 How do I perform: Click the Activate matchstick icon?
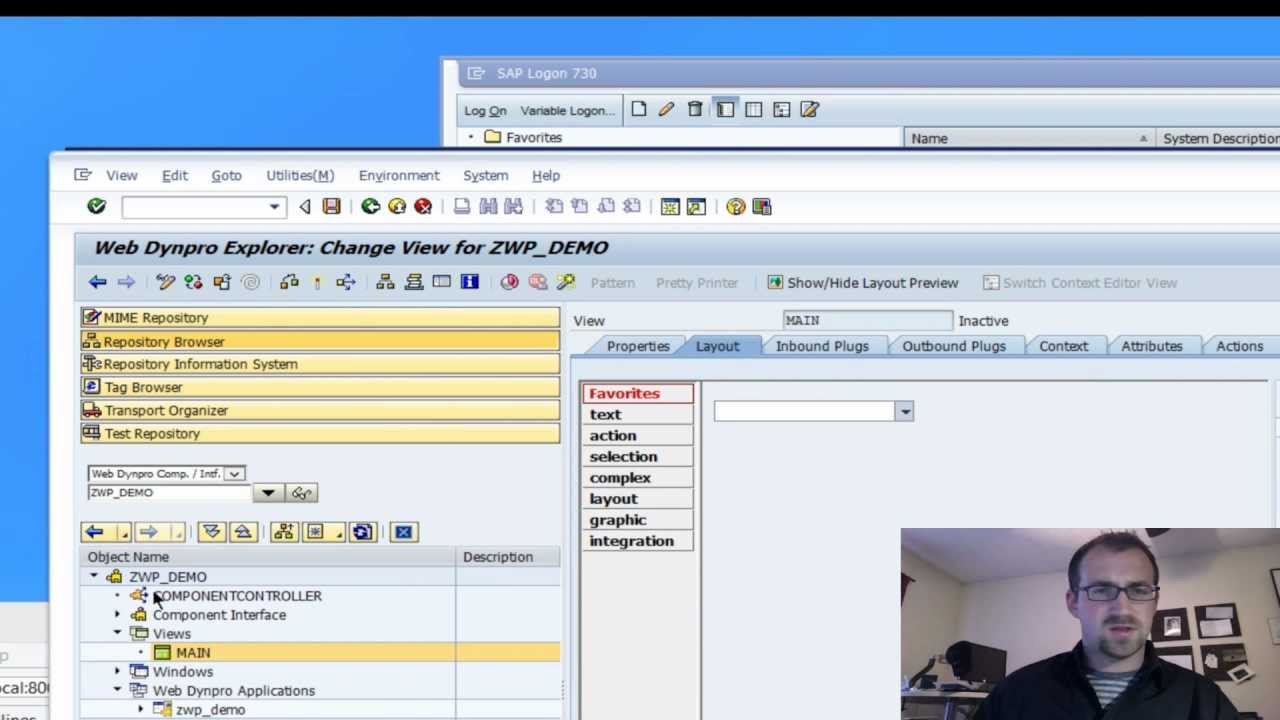(317, 282)
